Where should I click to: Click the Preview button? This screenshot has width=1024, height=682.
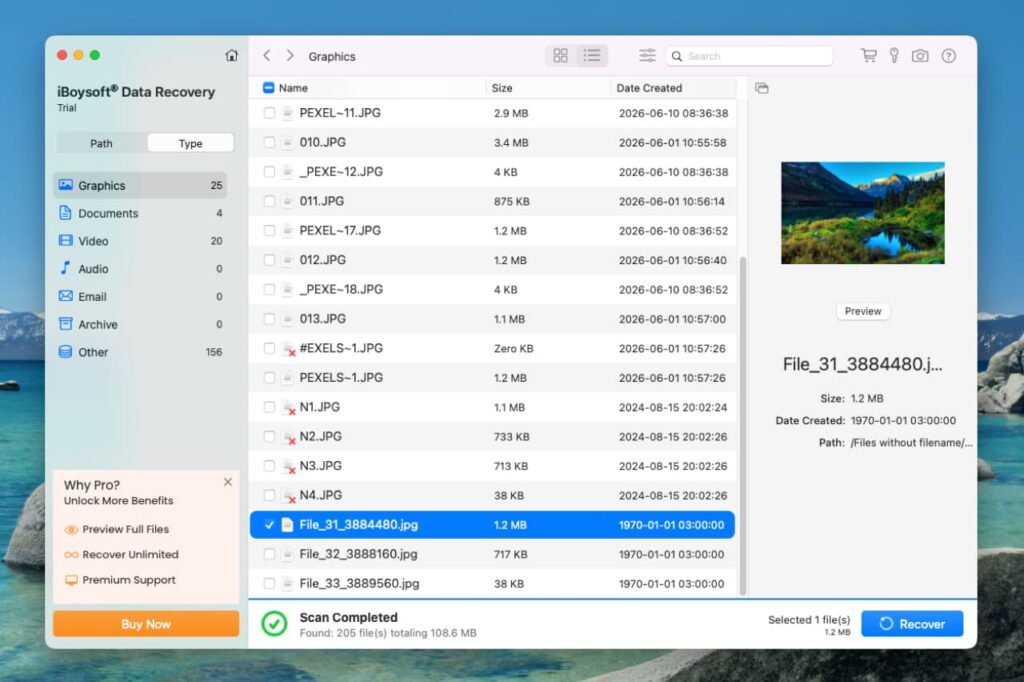click(863, 312)
